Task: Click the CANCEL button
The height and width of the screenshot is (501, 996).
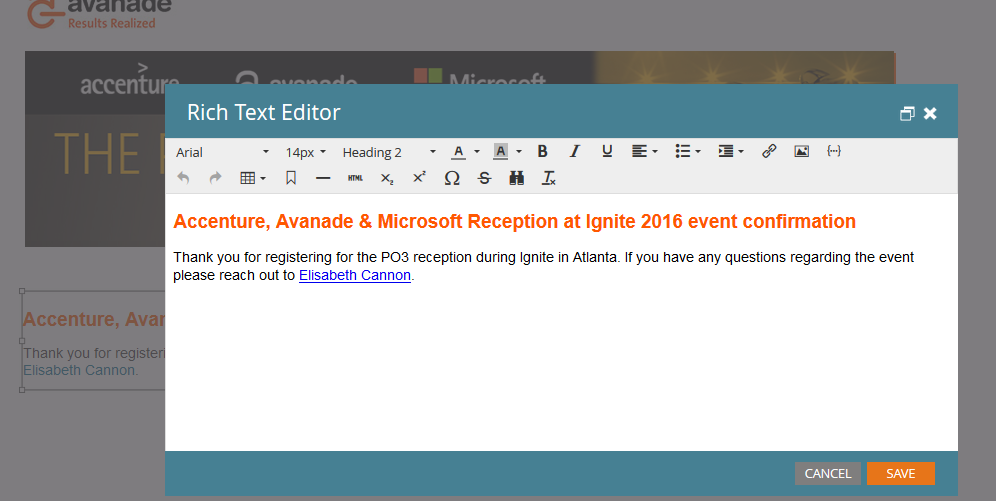Action: coord(828,474)
